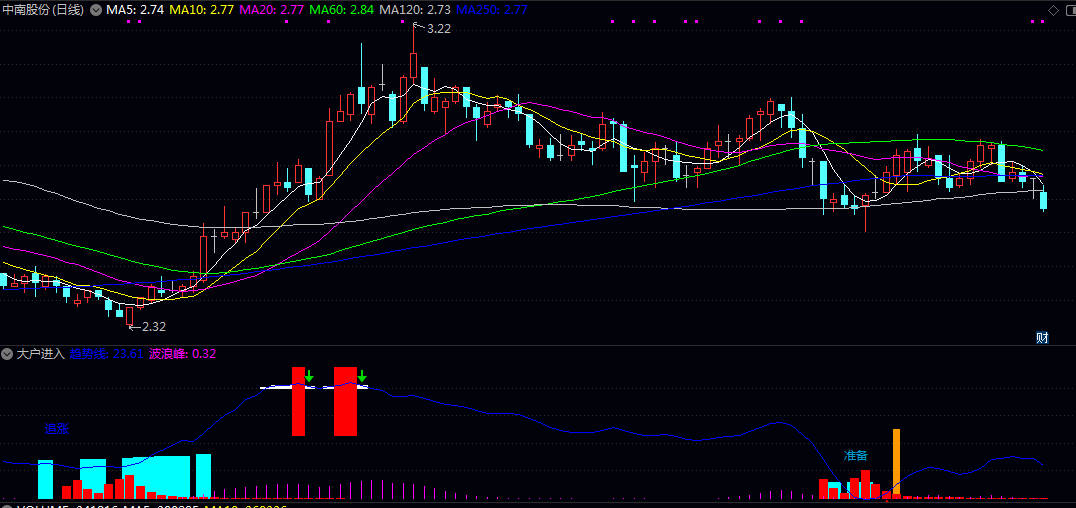Click the 波浪峰: 0.32 value label
This screenshot has height=508, width=1076.
click(x=183, y=354)
